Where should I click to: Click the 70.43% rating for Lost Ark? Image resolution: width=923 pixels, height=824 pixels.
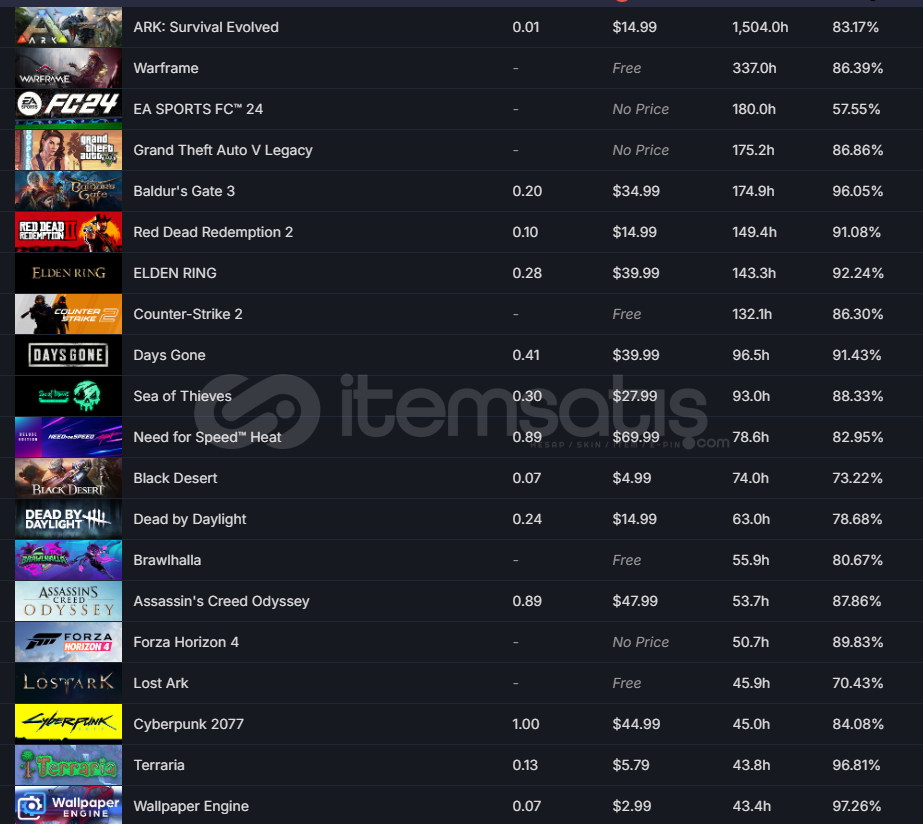point(857,683)
